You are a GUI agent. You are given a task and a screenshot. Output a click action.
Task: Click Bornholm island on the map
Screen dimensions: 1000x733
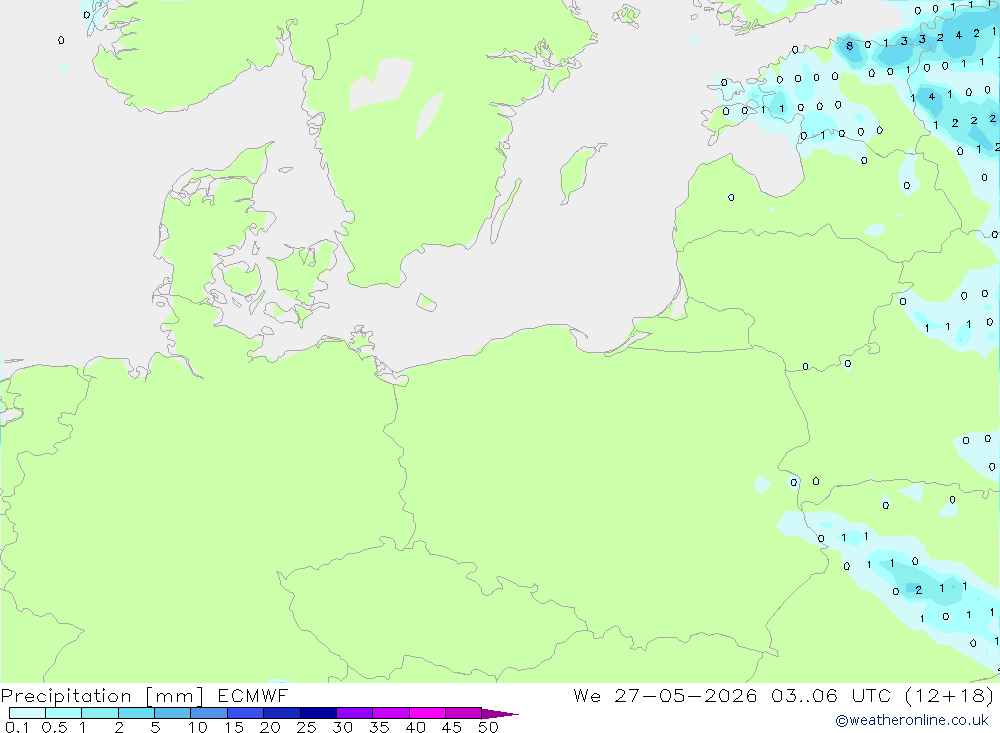point(426,302)
